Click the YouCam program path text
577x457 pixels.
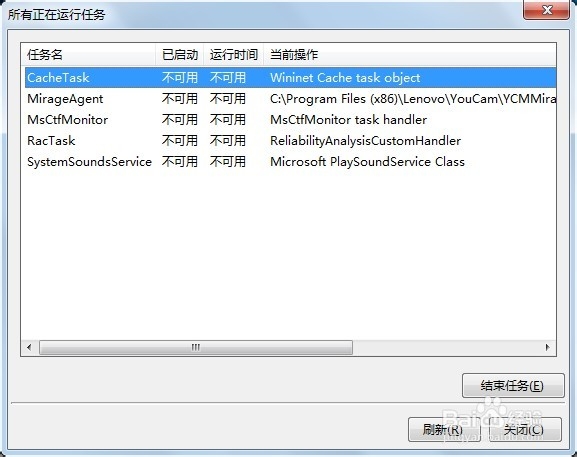(x=413, y=99)
